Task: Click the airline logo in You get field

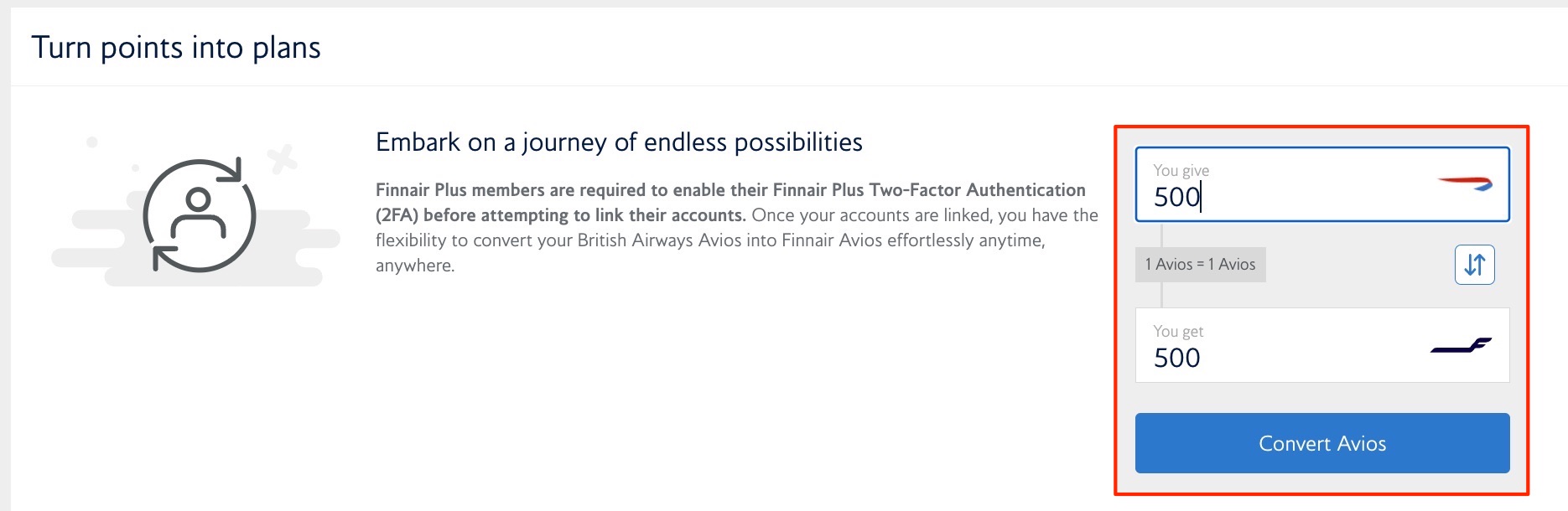Action: [x=1462, y=346]
